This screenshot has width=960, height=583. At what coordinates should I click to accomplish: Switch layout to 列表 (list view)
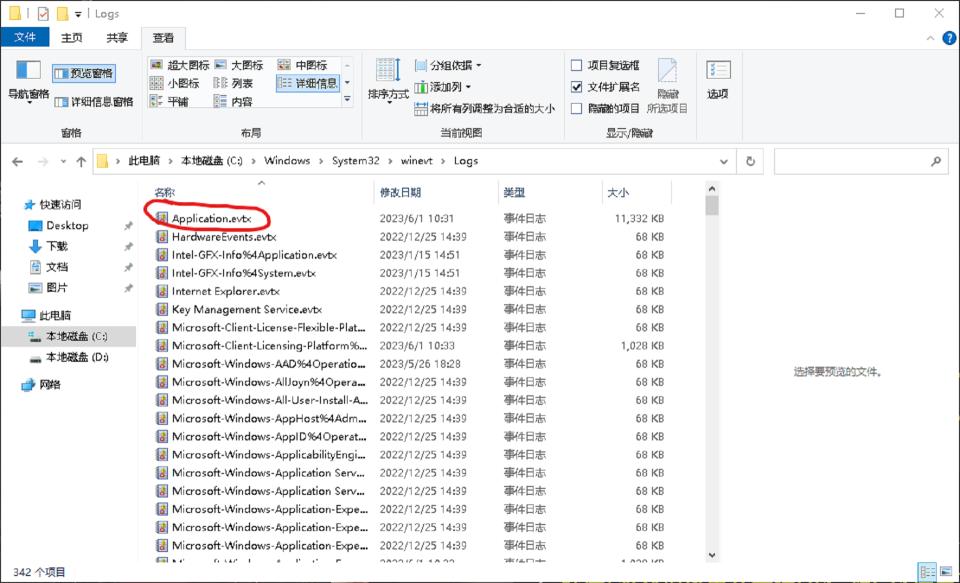coord(238,82)
